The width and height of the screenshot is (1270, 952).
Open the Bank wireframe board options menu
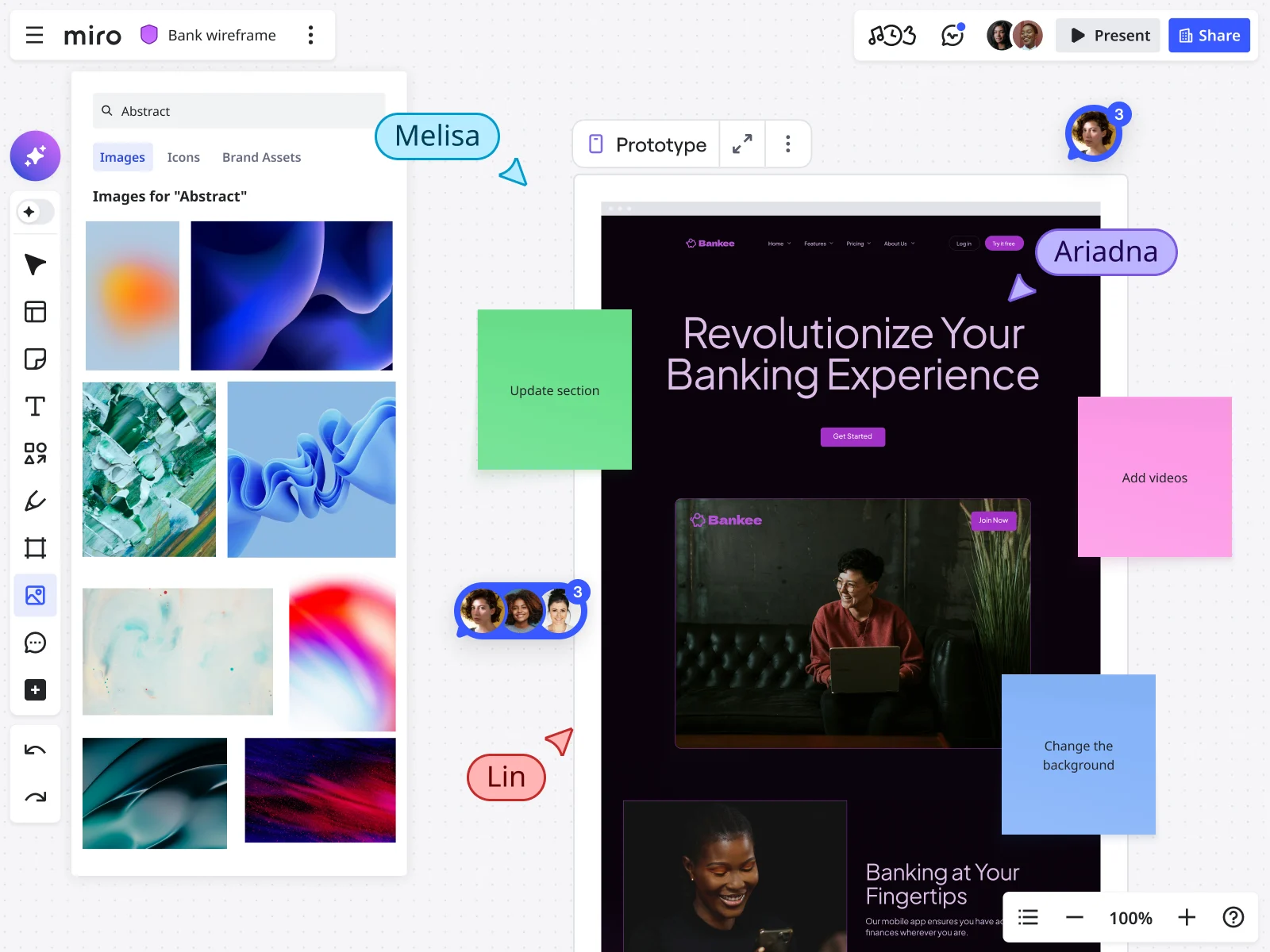tap(311, 35)
